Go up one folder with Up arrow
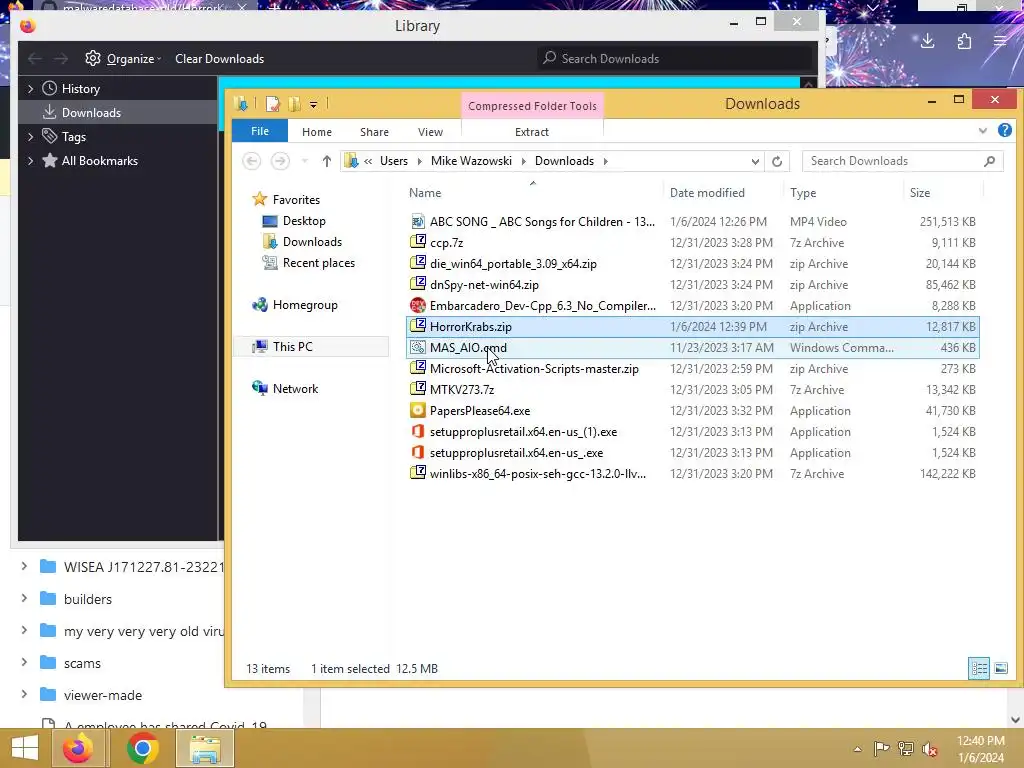The height and width of the screenshot is (768, 1024). (x=327, y=161)
